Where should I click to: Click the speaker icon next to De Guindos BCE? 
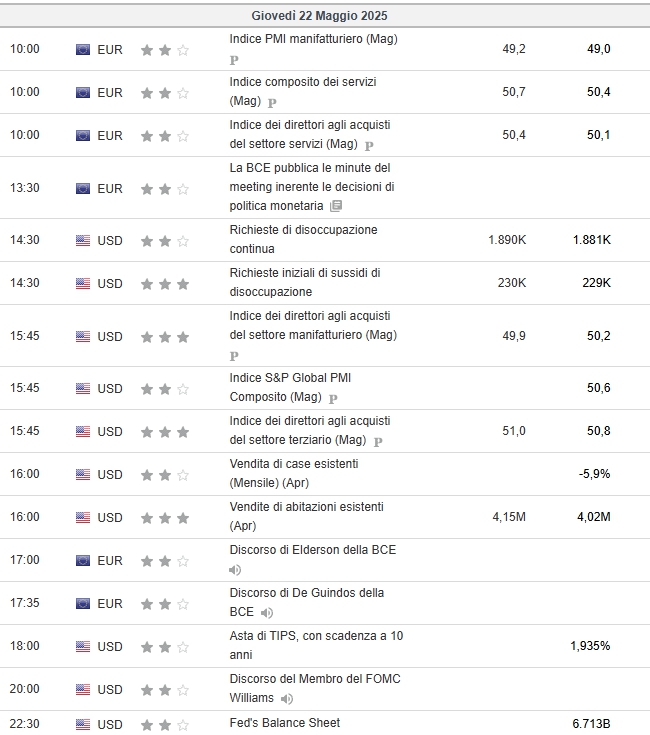coord(267,613)
